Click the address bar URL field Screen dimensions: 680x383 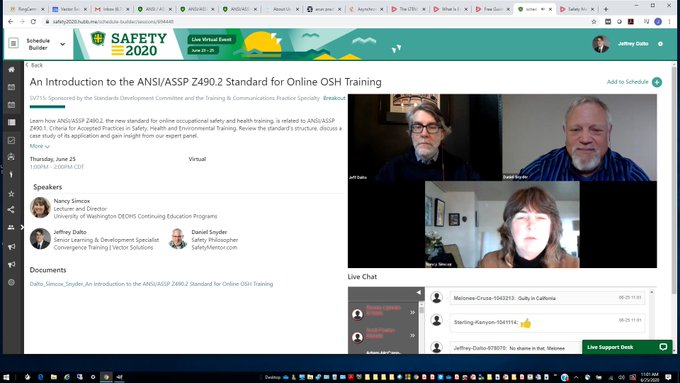point(317,22)
